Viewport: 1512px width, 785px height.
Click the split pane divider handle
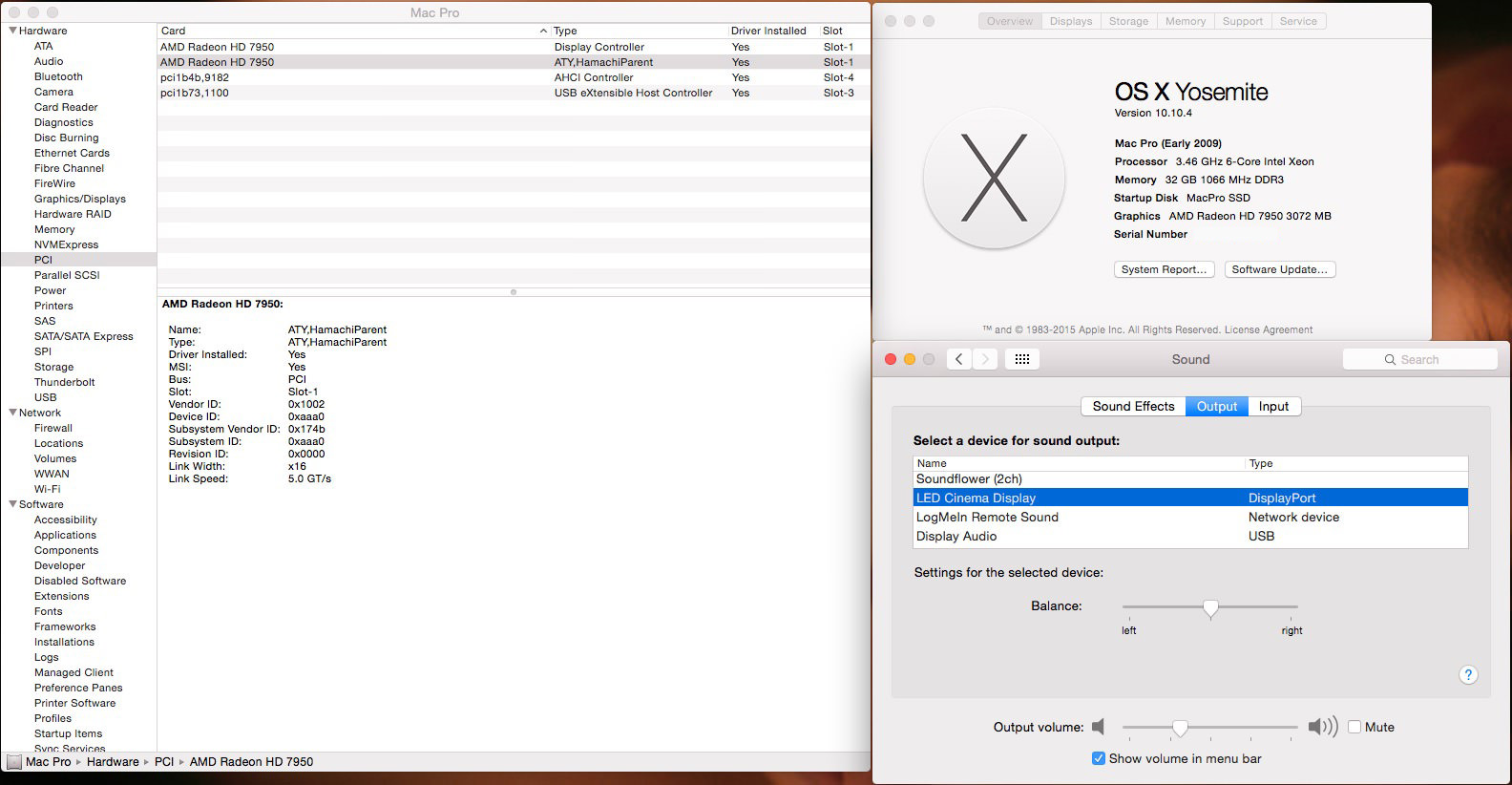click(x=514, y=292)
